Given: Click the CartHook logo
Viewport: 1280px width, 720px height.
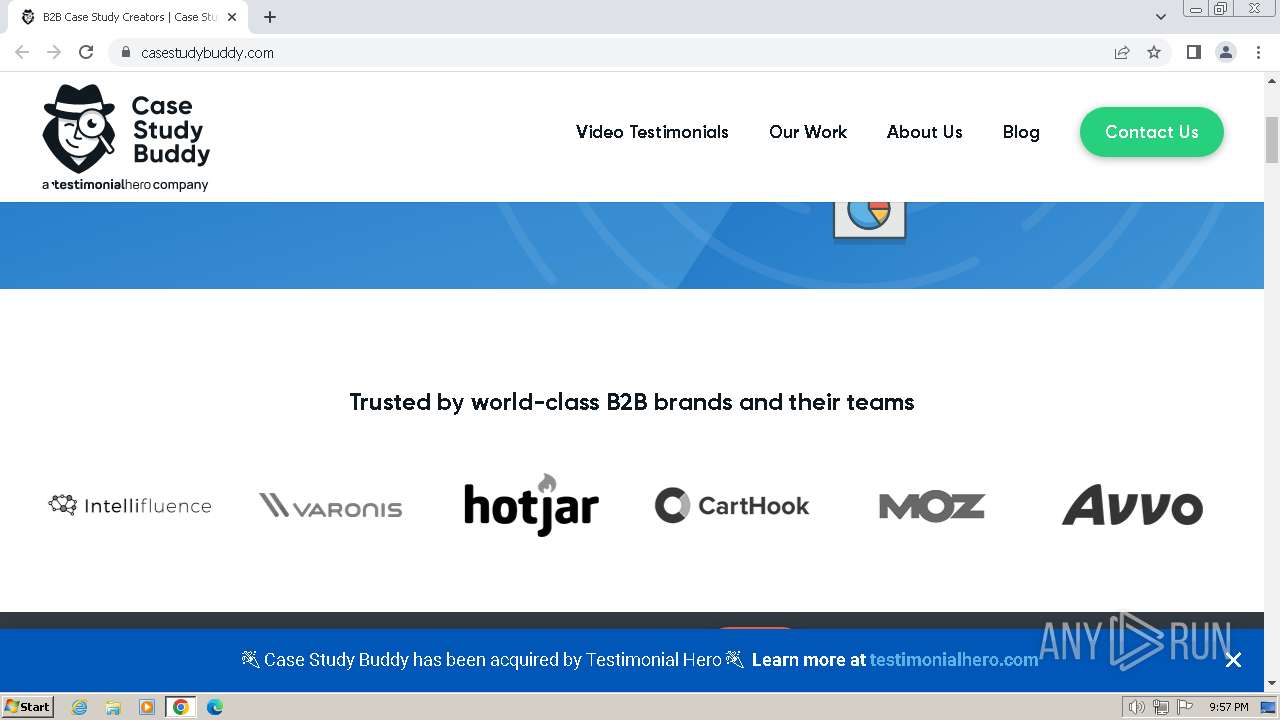Looking at the screenshot, I should 732,505.
